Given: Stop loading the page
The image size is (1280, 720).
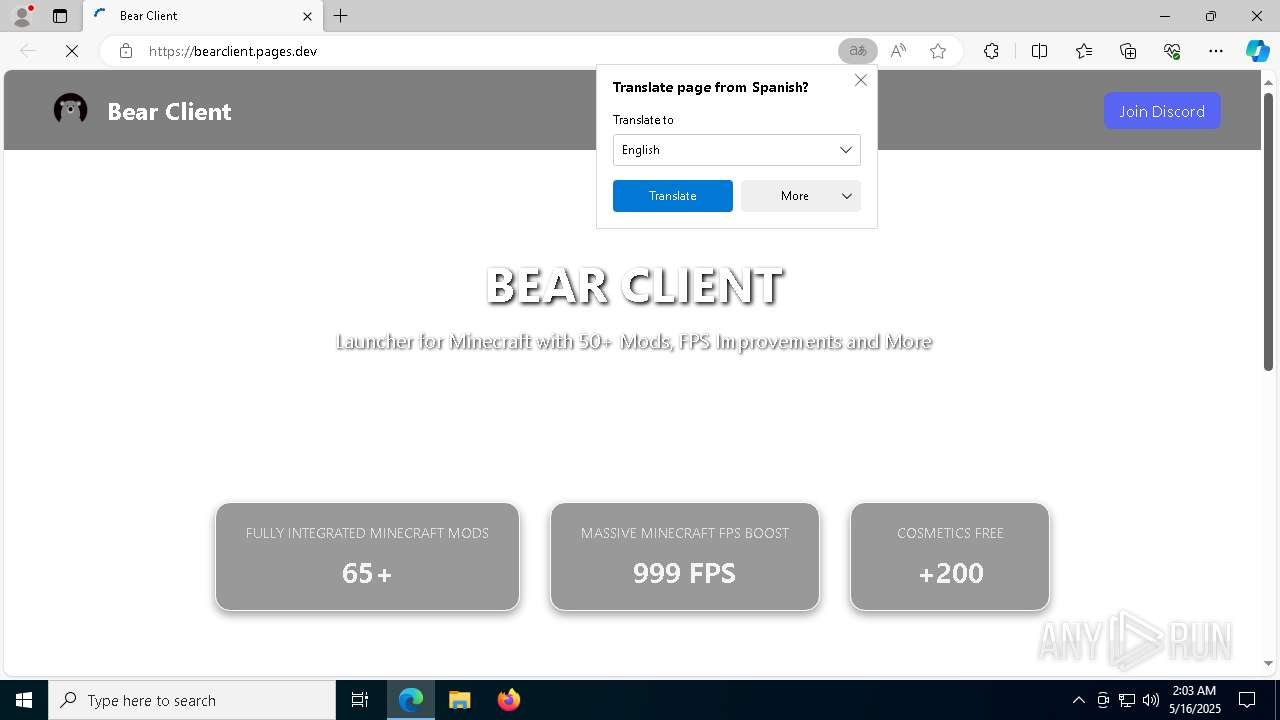Looking at the screenshot, I should pyautogui.click(x=72, y=51).
